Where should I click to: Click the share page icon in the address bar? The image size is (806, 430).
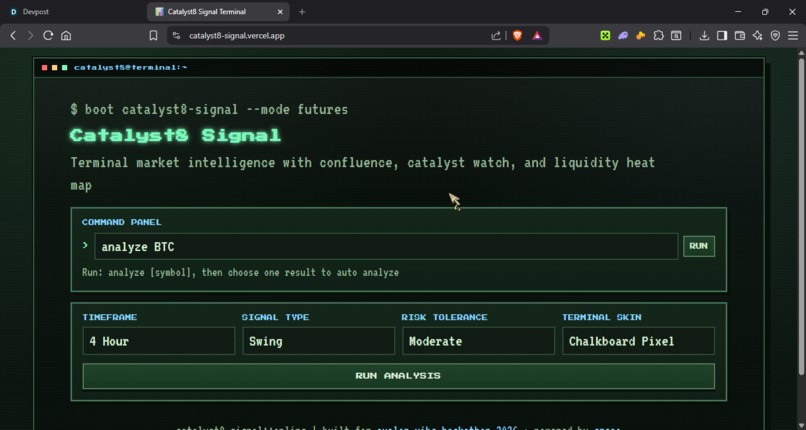pos(496,35)
